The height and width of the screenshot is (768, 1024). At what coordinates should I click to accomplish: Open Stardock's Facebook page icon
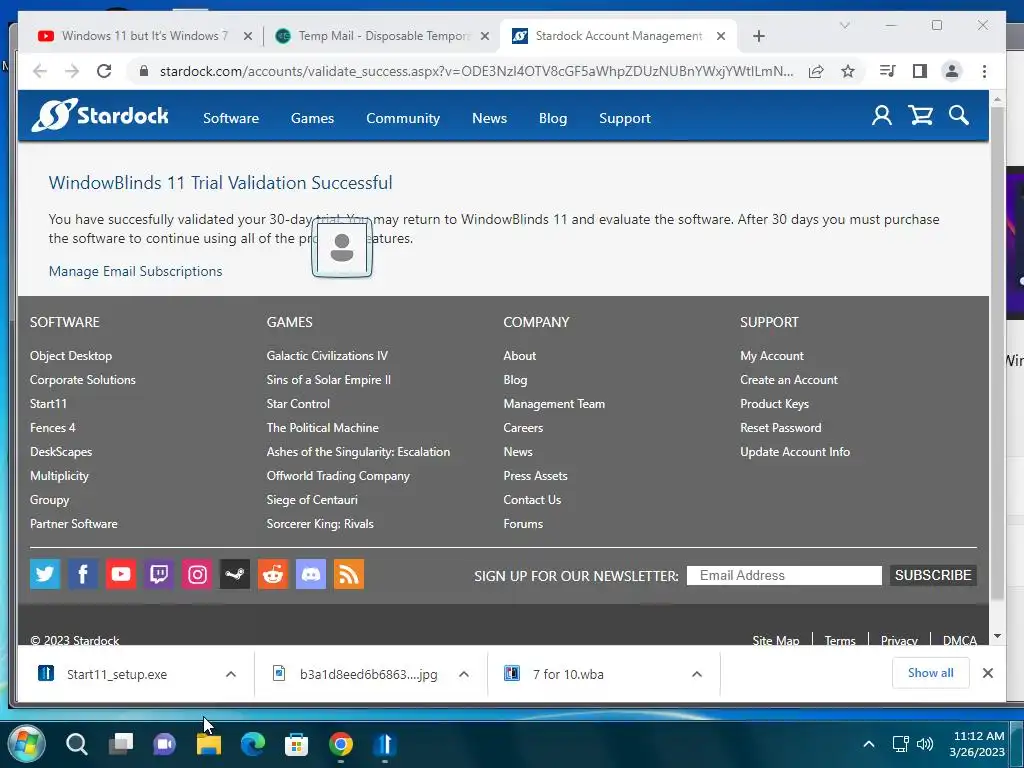click(83, 574)
